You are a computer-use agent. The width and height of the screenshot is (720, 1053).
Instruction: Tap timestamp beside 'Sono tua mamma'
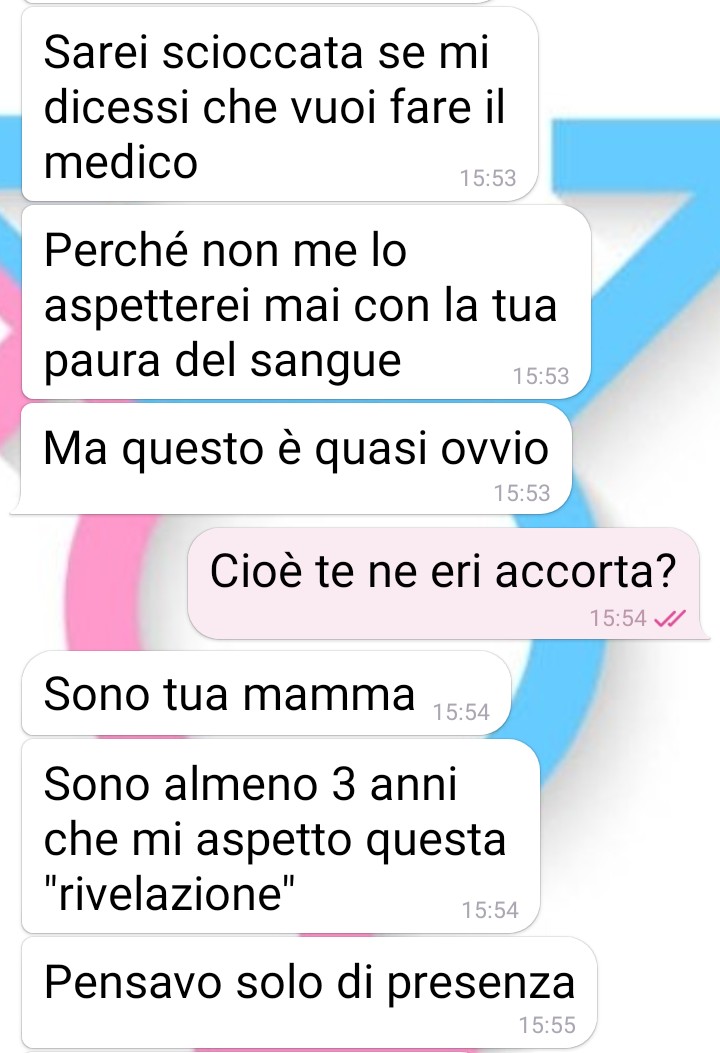(461, 712)
